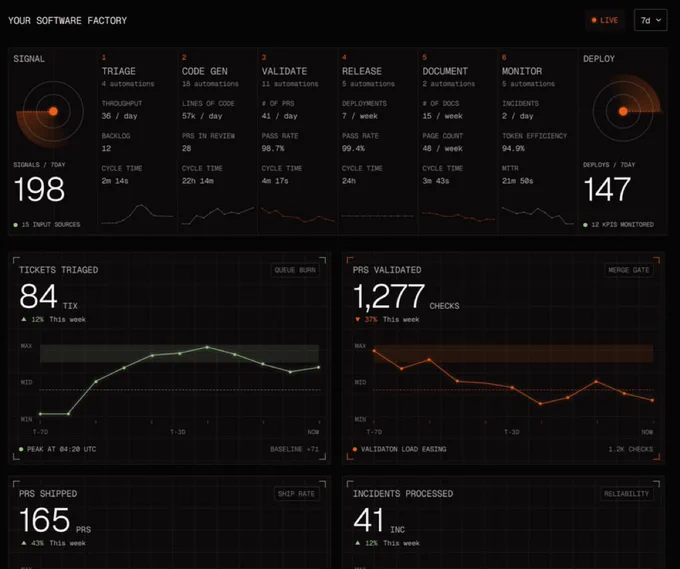The image size is (680, 569).
Task: Click the LIVE status indicator
Action: 605,20
